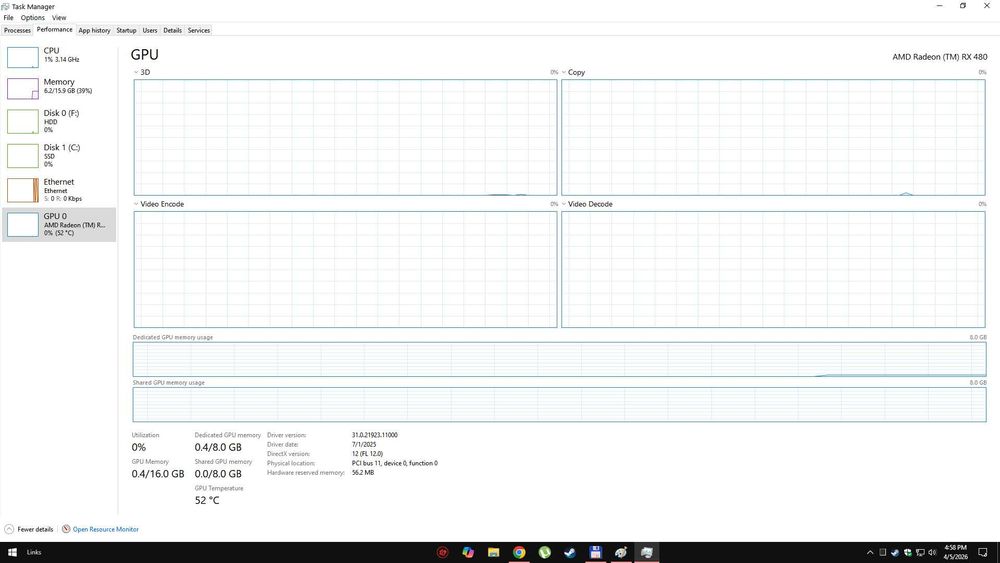Image resolution: width=1000 pixels, height=563 pixels.
Task: Click the 0.4/16.0 GB GPU Memory value
Action: point(158,474)
